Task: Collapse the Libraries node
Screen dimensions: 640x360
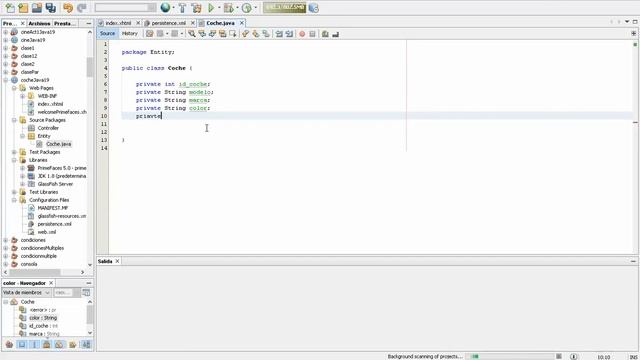Action: pos(14,160)
